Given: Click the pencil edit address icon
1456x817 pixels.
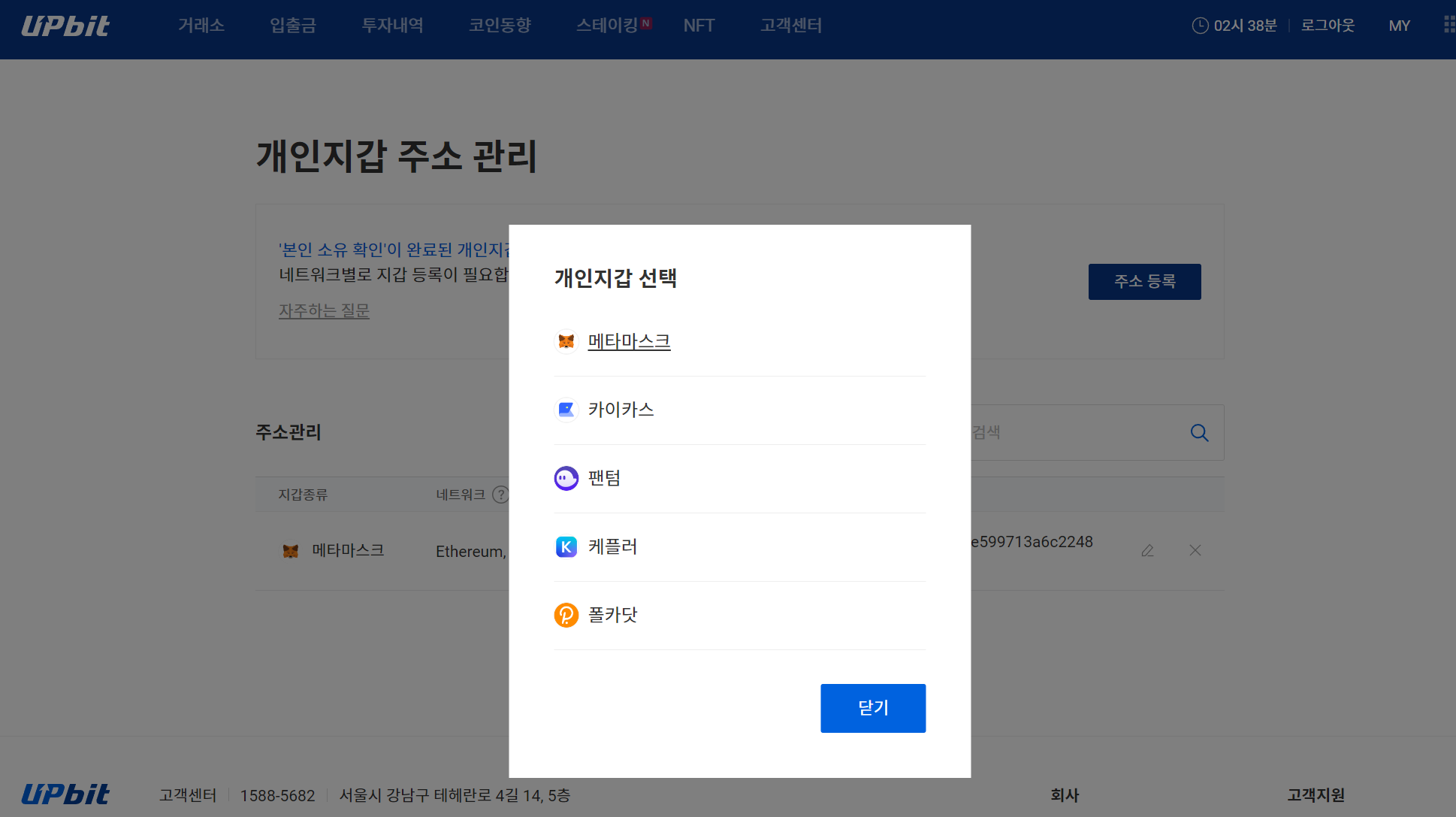Looking at the screenshot, I should click(1147, 551).
